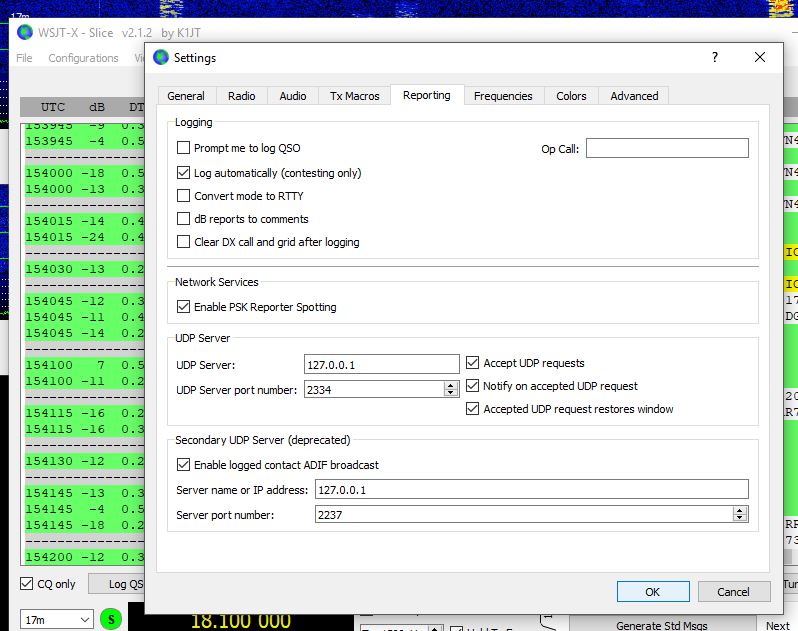Close the Settings dialog with X
798x631 pixels.
tap(760, 57)
